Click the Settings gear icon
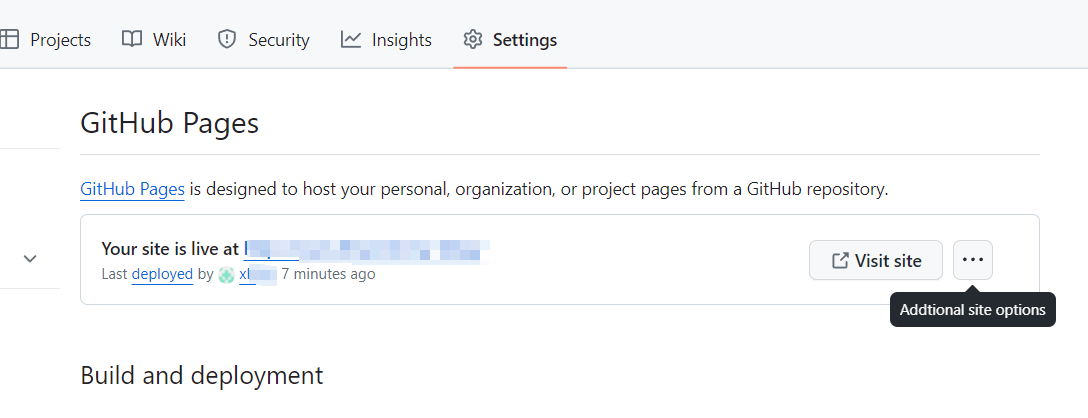1088x418 pixels. pyautogui.click(x=472, y=40)
